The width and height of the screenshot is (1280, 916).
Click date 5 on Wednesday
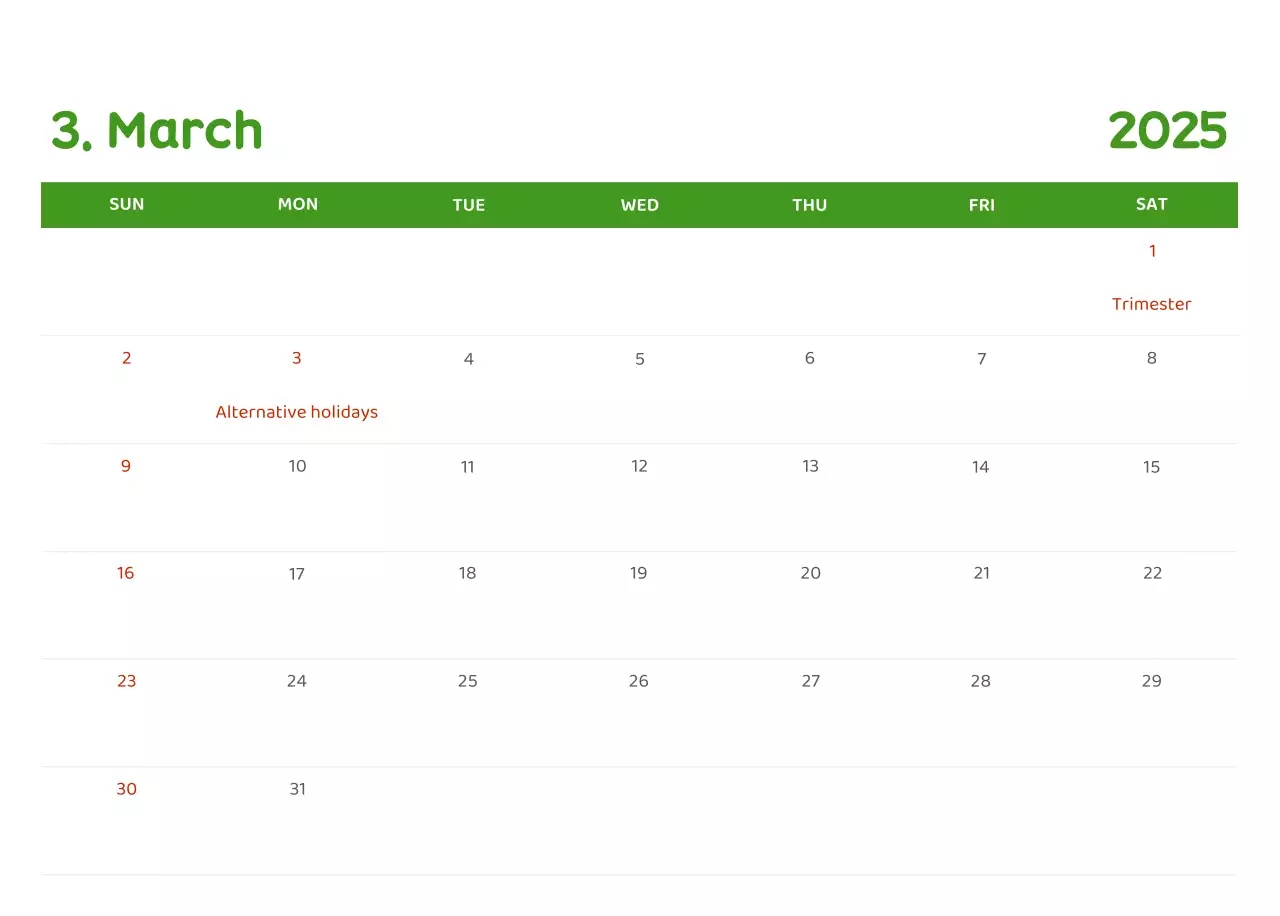coord(640,359)
